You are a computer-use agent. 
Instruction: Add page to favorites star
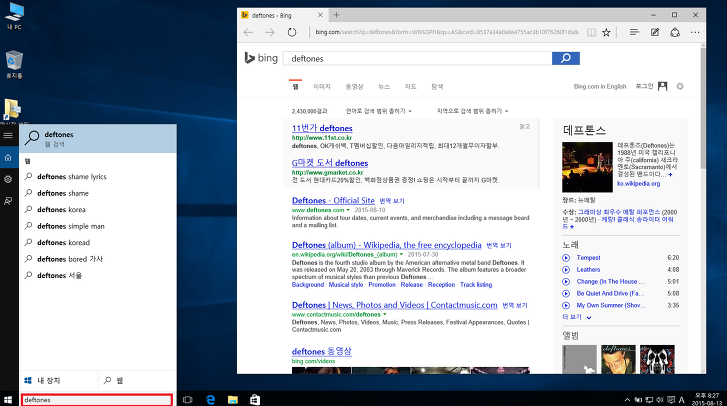coord(606,32)
